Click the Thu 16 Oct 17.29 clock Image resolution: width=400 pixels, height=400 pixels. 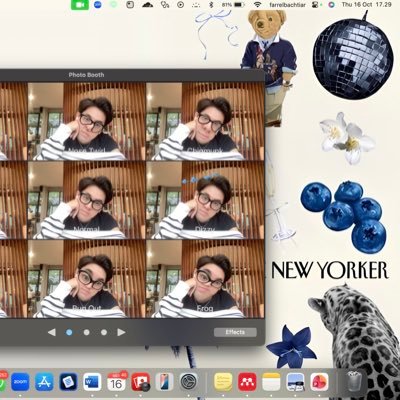click(x=366, y=5)
